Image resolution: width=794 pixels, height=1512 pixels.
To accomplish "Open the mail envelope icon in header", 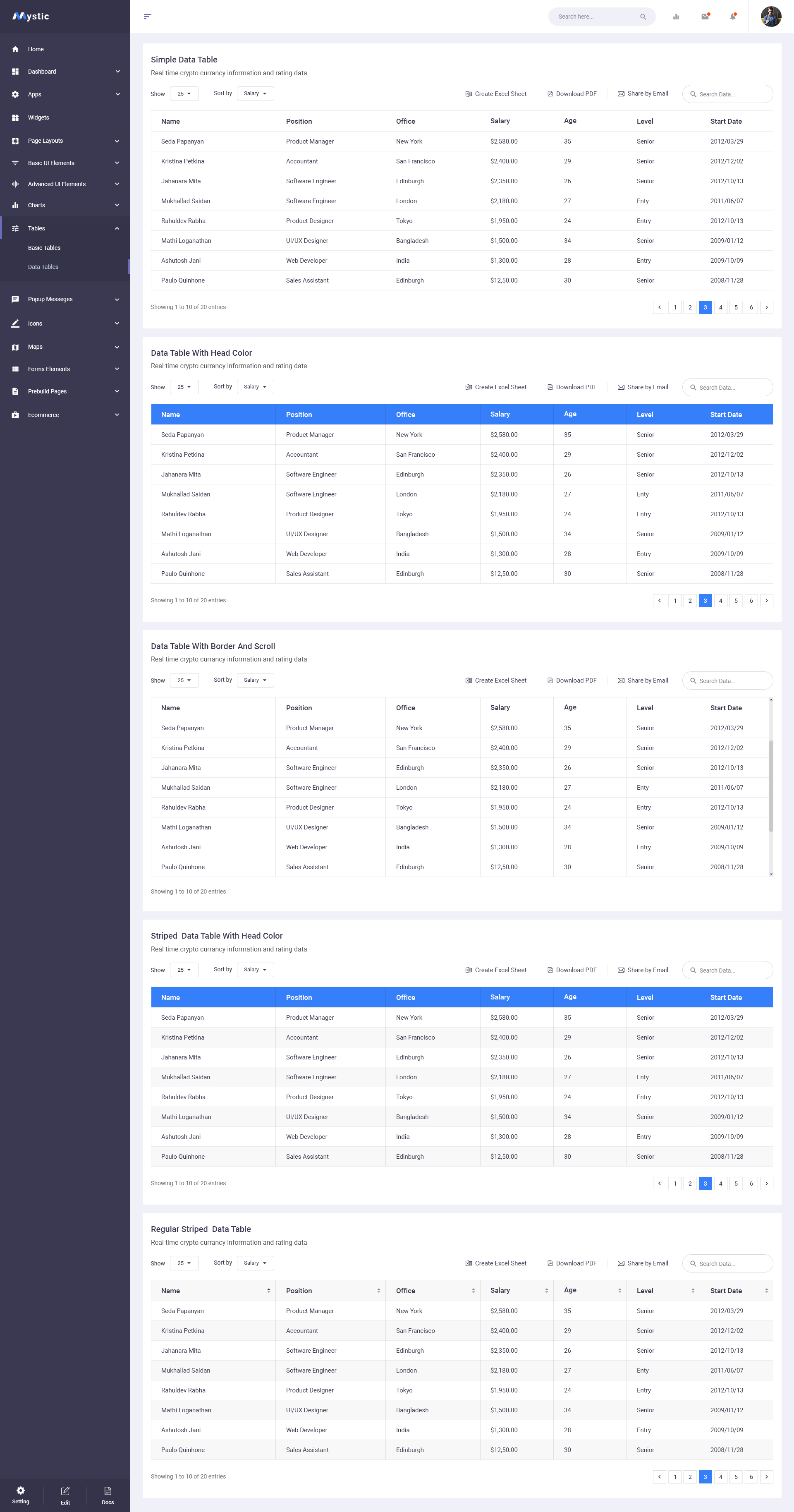I will tap(705, 17).
